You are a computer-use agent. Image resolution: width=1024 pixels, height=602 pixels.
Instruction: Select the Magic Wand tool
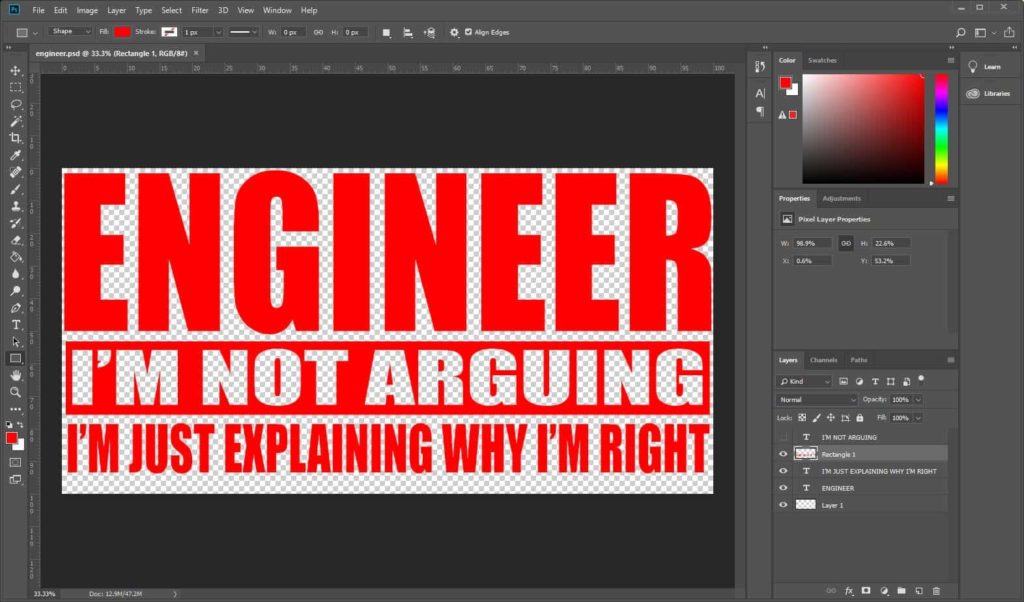tap(16, 121)
